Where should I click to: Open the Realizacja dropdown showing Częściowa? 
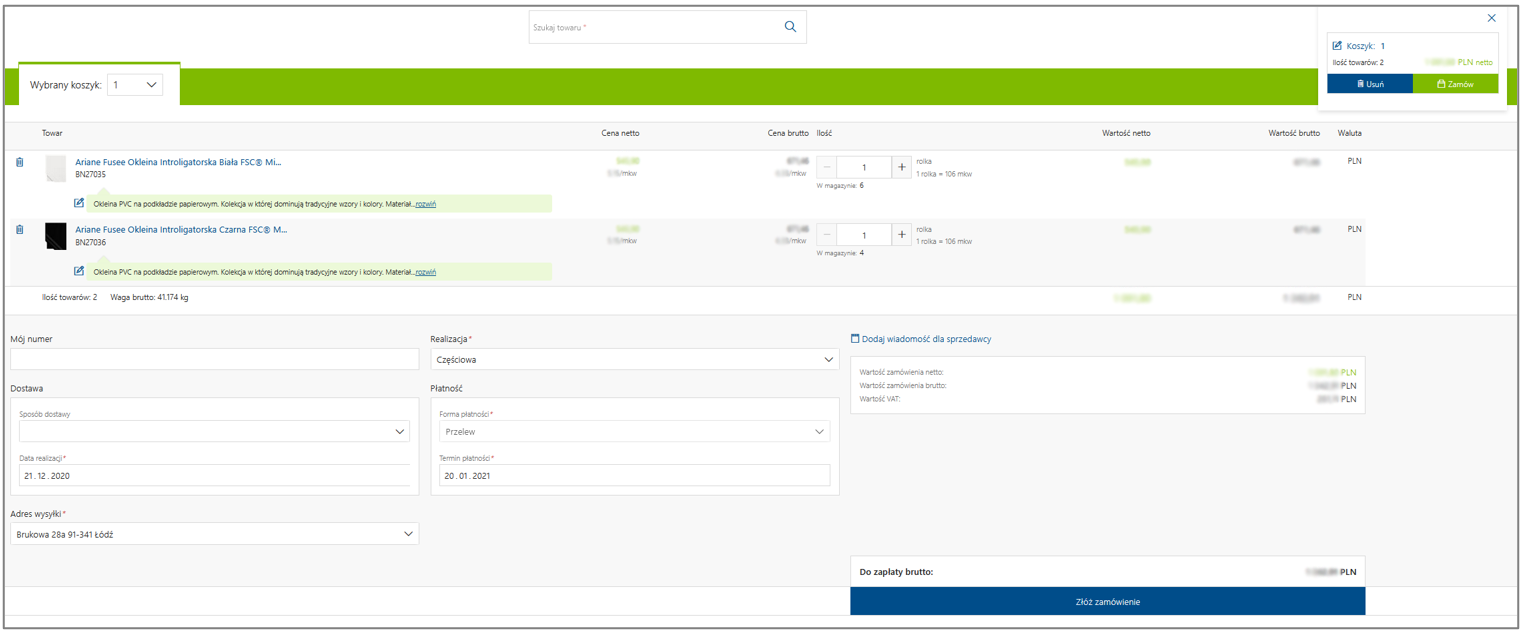coord(635,359)
